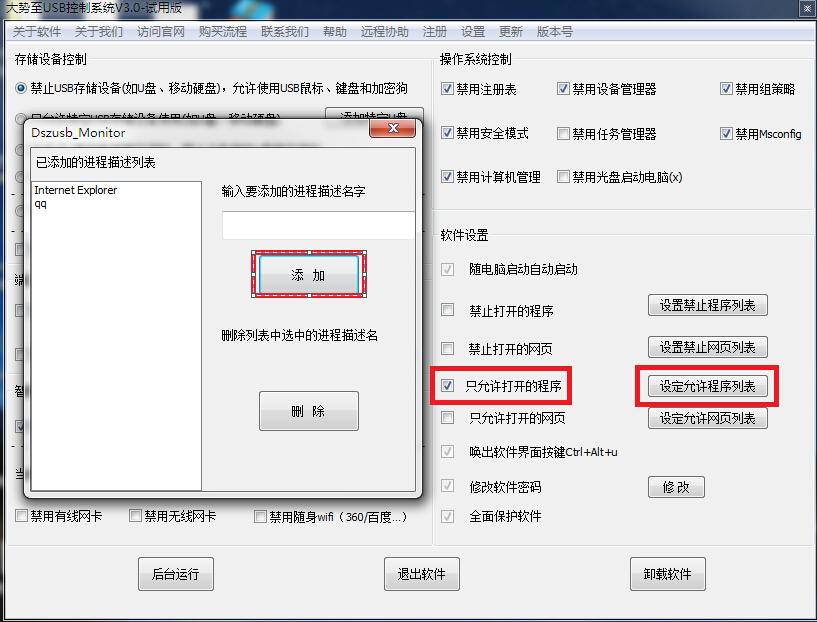Select Internet Explorer in process list
The height and width of the screenshot is (622, 817).
tap(76, 190)
